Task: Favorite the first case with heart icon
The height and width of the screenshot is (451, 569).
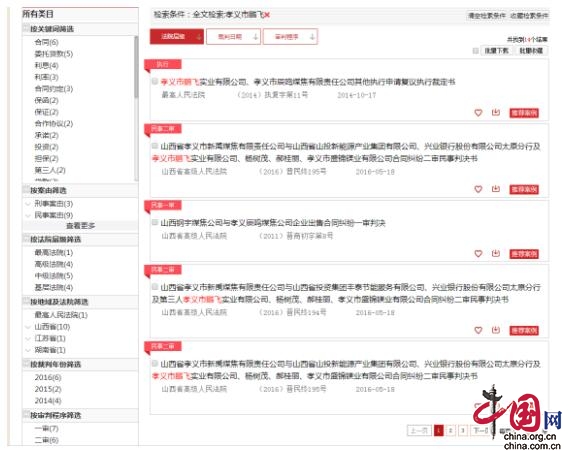Action: [478, 113]
